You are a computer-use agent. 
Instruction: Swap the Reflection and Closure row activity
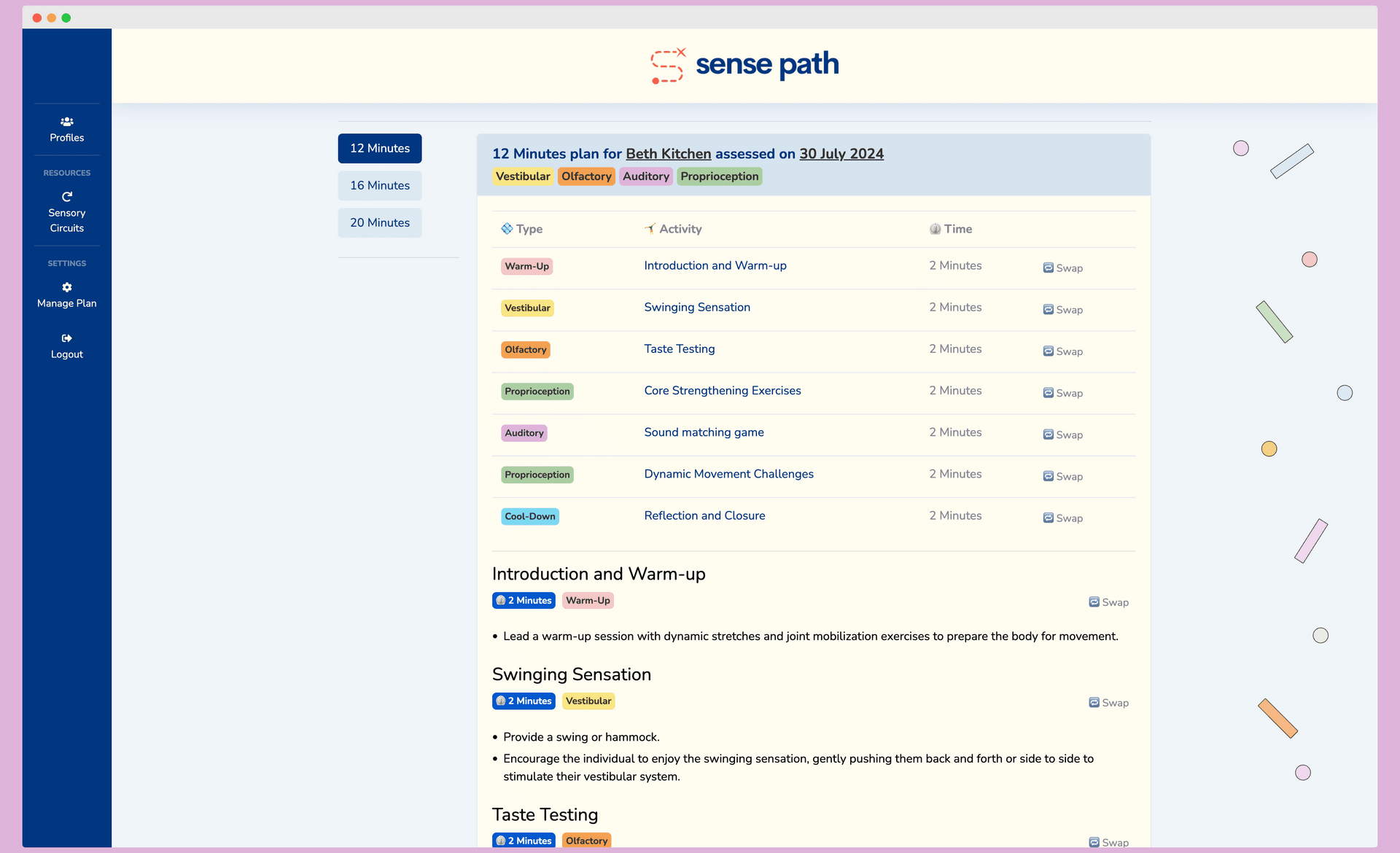(x=1062, y=518)
